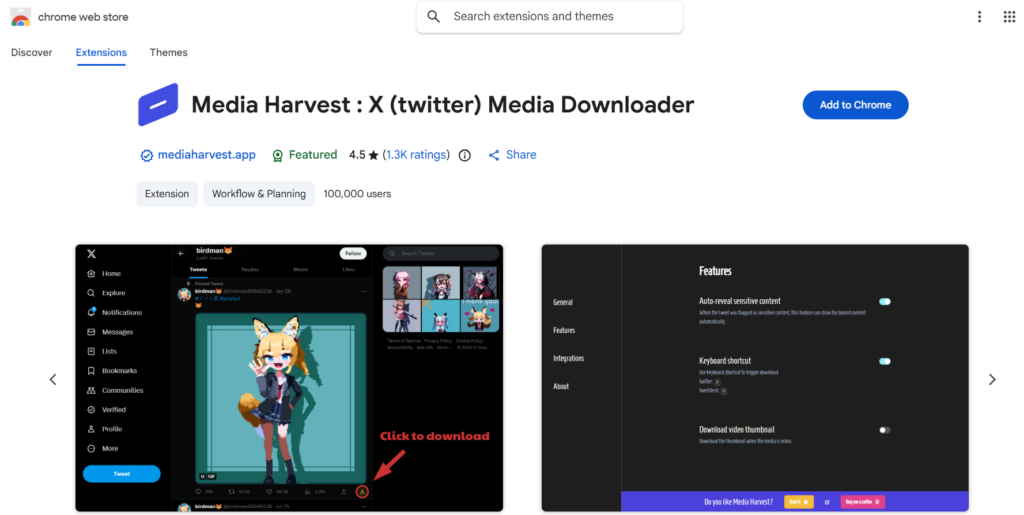Click the search magnifier icon

[x=433, y=16]
